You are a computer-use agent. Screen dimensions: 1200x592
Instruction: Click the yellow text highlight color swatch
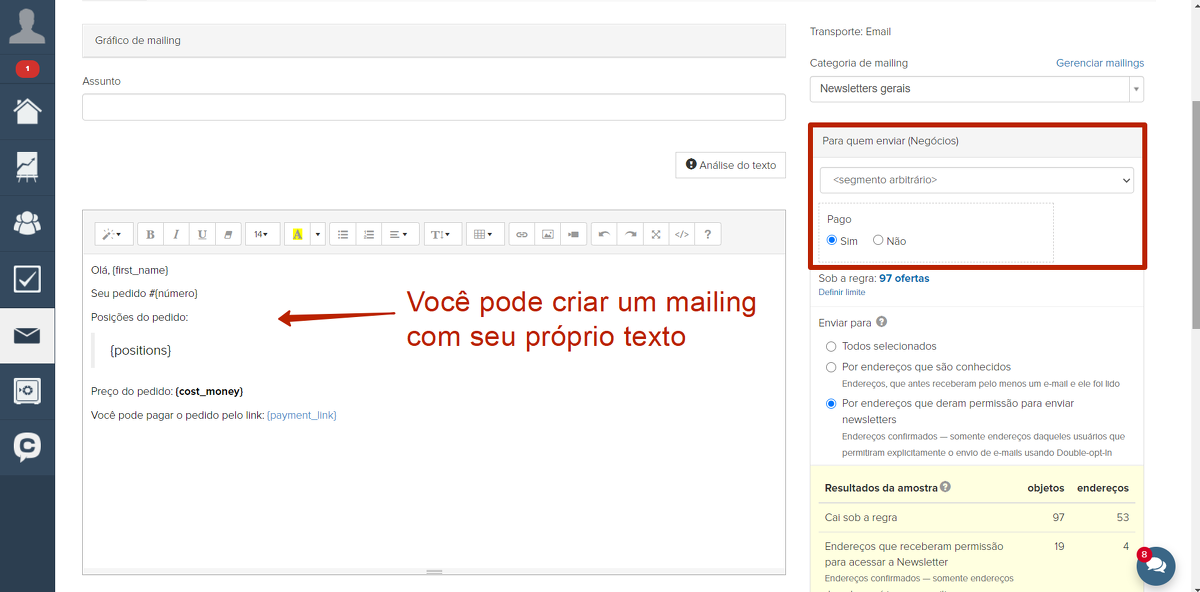(x=297, y=234)
